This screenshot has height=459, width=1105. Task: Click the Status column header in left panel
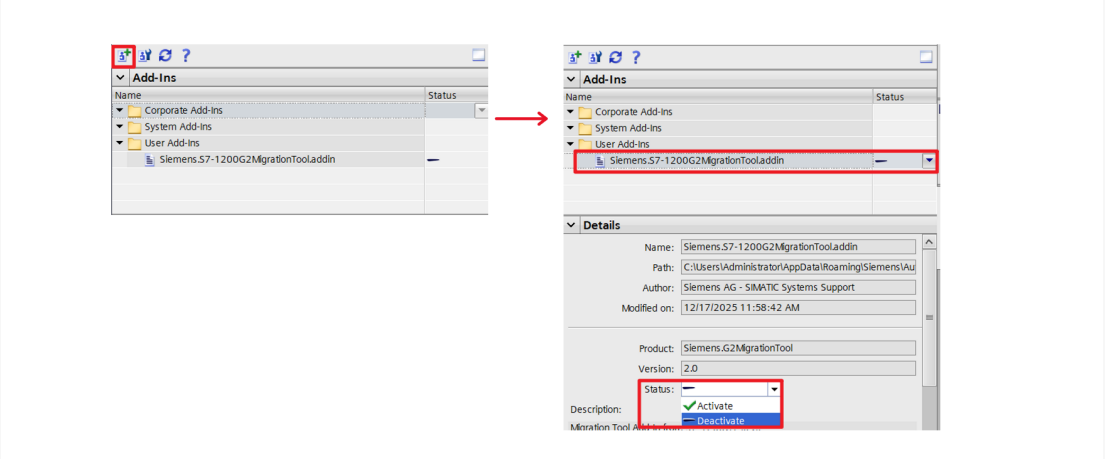457,95
